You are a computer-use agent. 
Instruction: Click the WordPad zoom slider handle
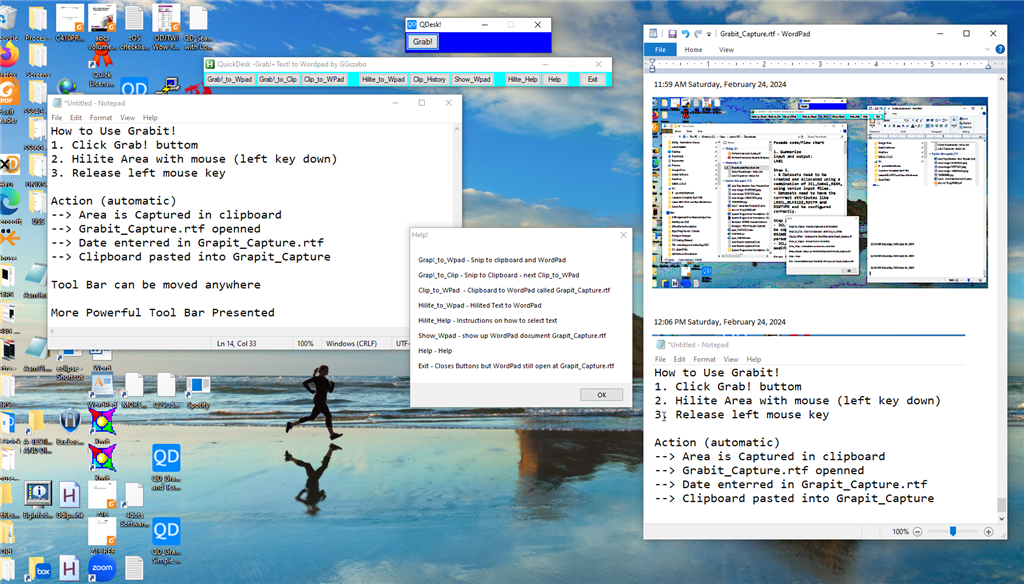point(953,532)
